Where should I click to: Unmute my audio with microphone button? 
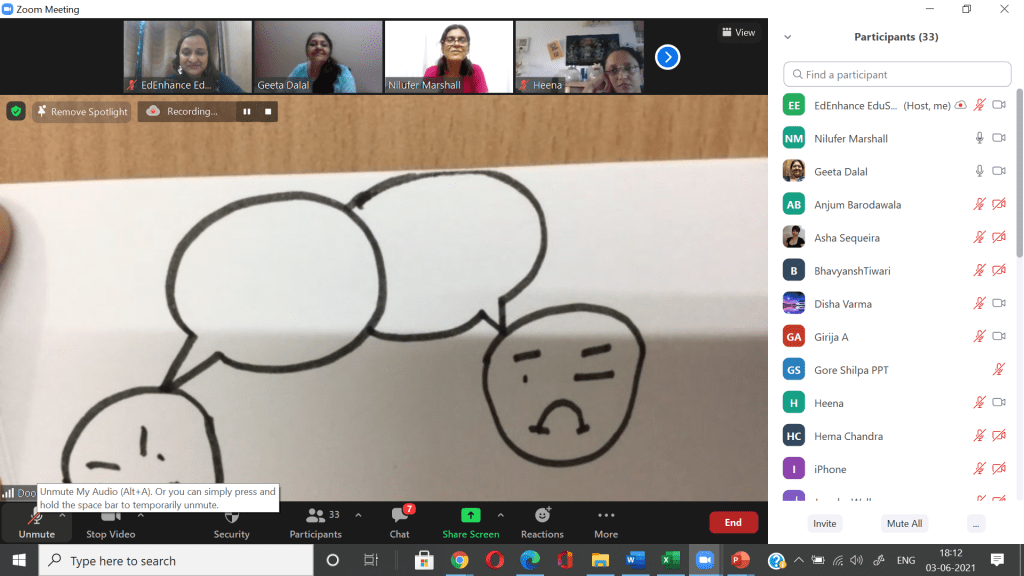(36, 517)
